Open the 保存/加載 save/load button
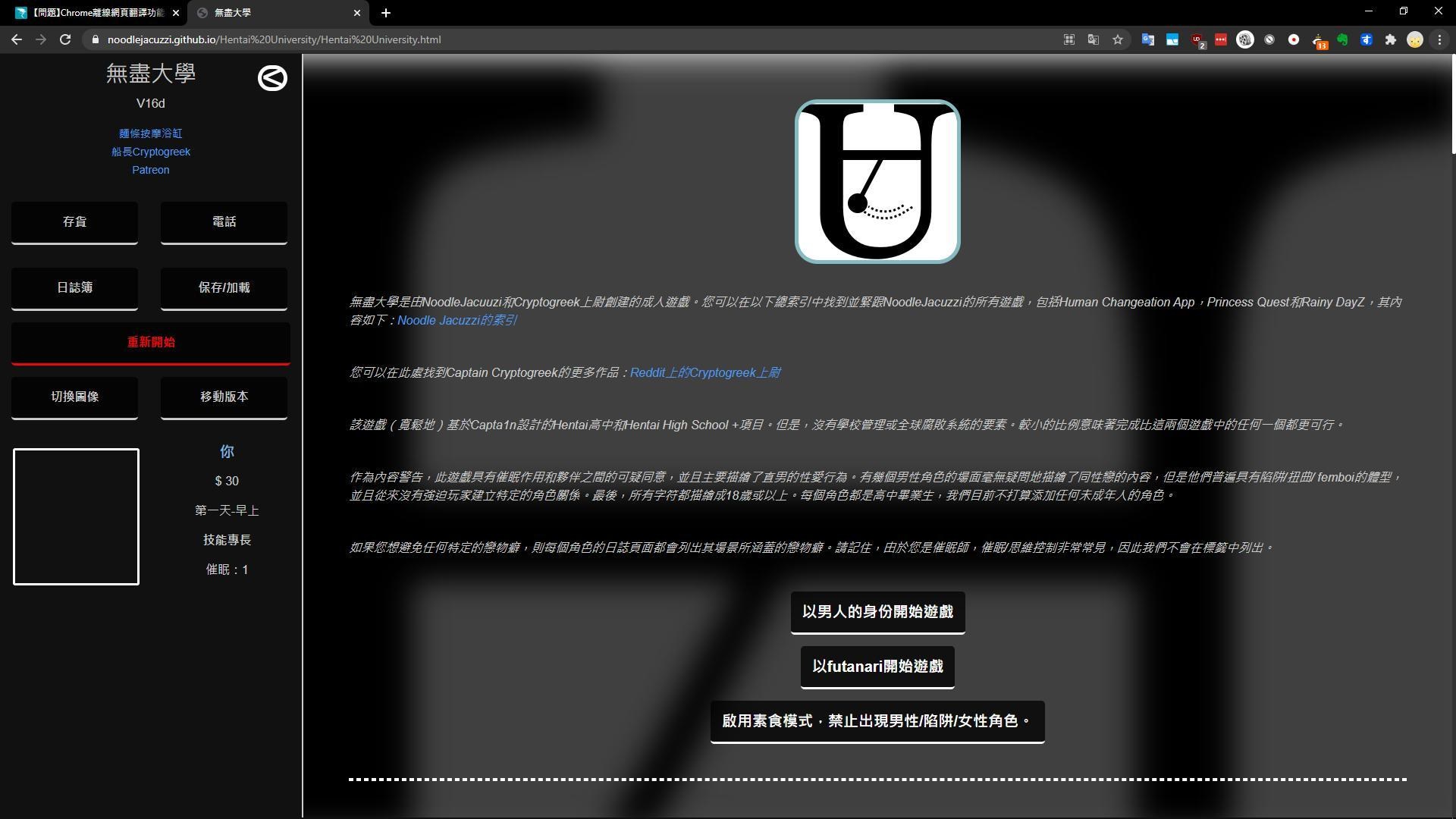The height and width of the screenshot is (819, 1456). [224, 288]
